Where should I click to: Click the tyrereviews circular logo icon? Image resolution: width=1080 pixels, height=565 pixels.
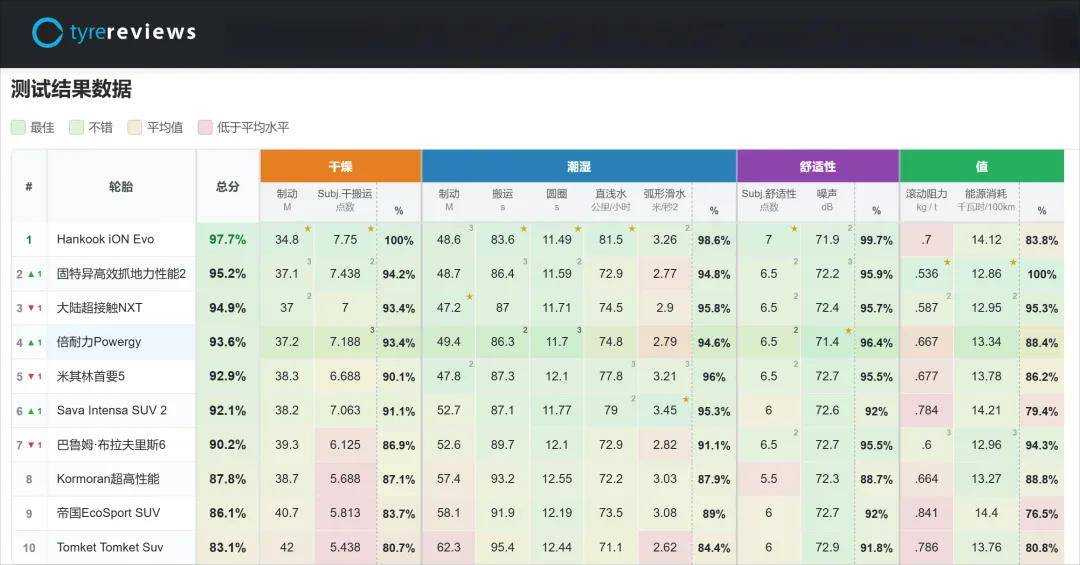point(48,32)
